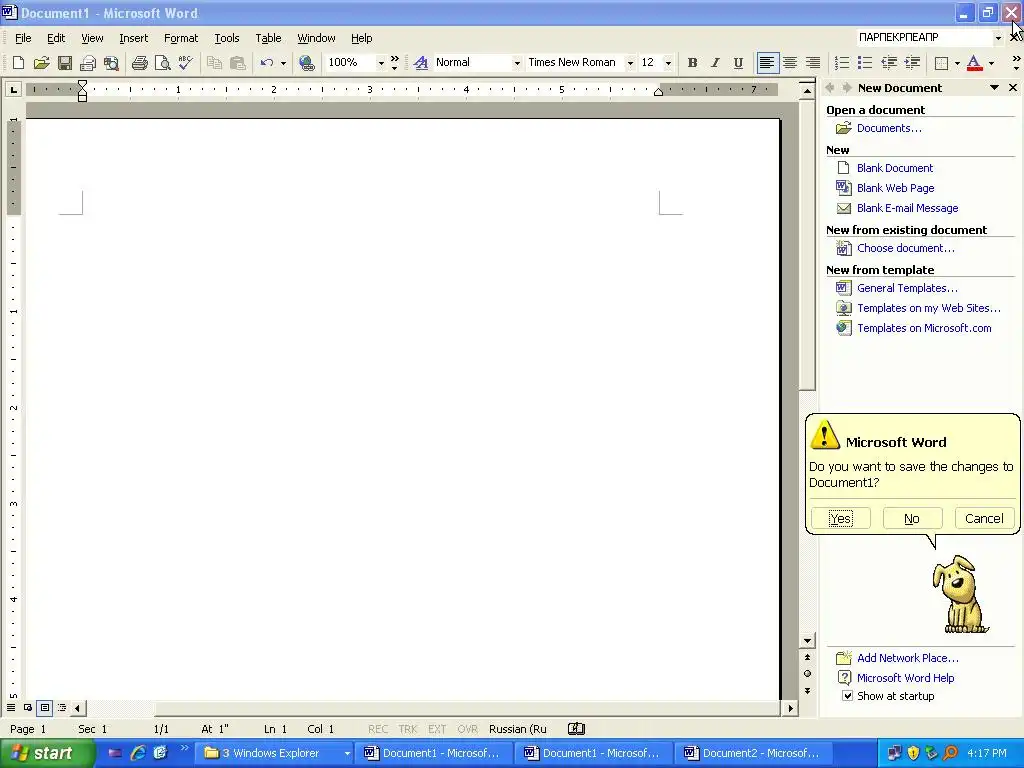Image resolution: width=1024 pixels, height=768 pixels.
Task: Switch to Print Layout View button
Action: (44, 707)
